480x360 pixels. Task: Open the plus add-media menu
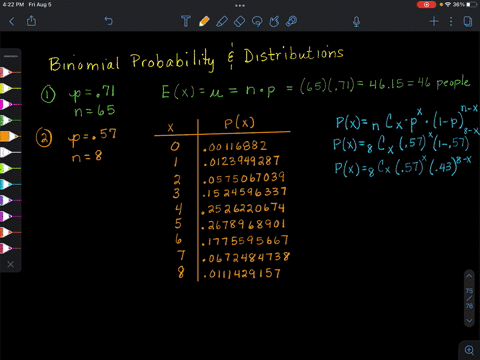[434, 22]
